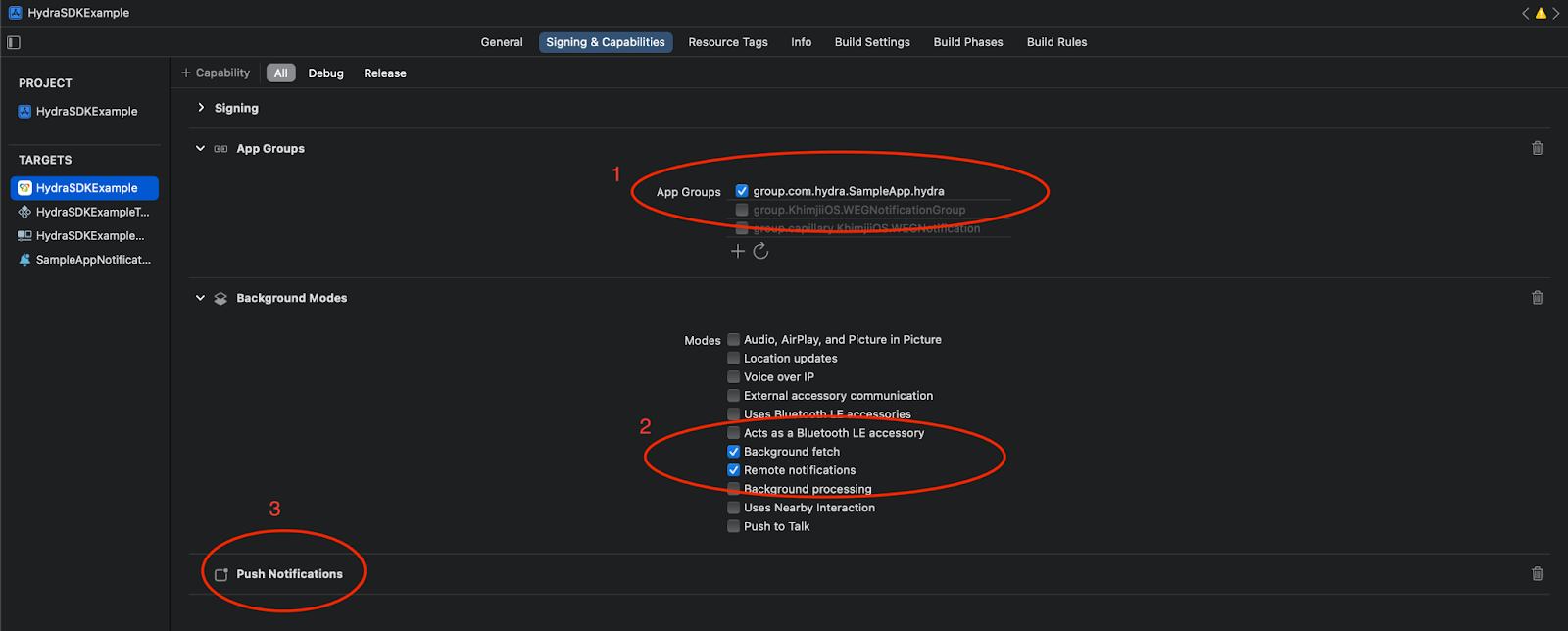Delete the Push Notifications capability with trash icon
This screenshot has height=631, width=1568.
coord(1538,573)
